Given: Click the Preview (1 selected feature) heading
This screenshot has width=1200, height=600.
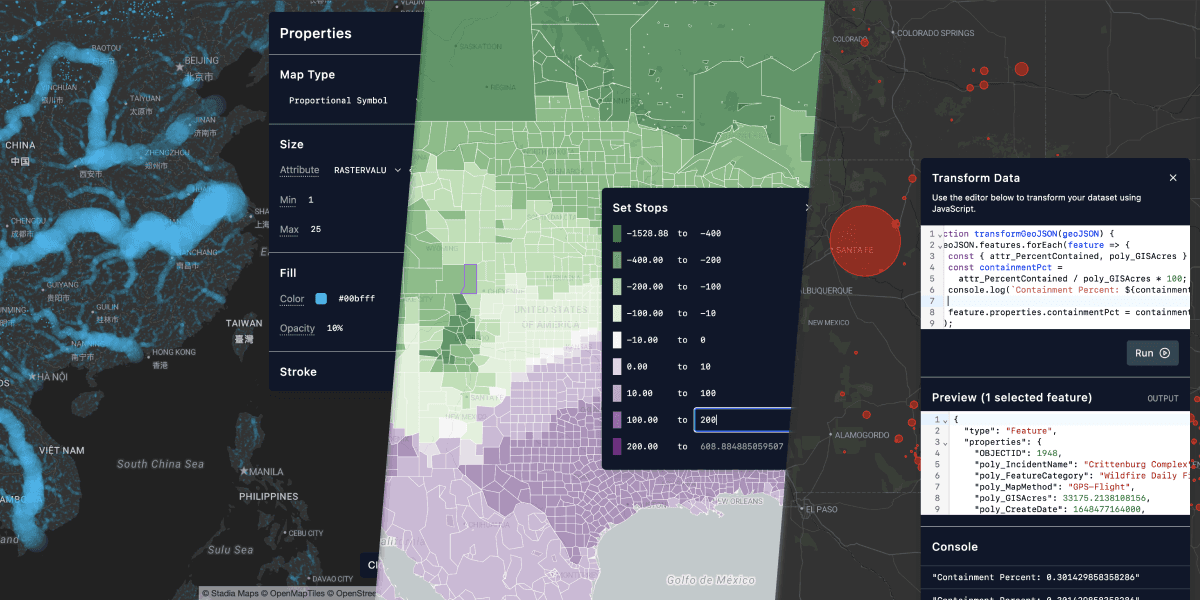Looking at the screenshot, I should 1012,398.
